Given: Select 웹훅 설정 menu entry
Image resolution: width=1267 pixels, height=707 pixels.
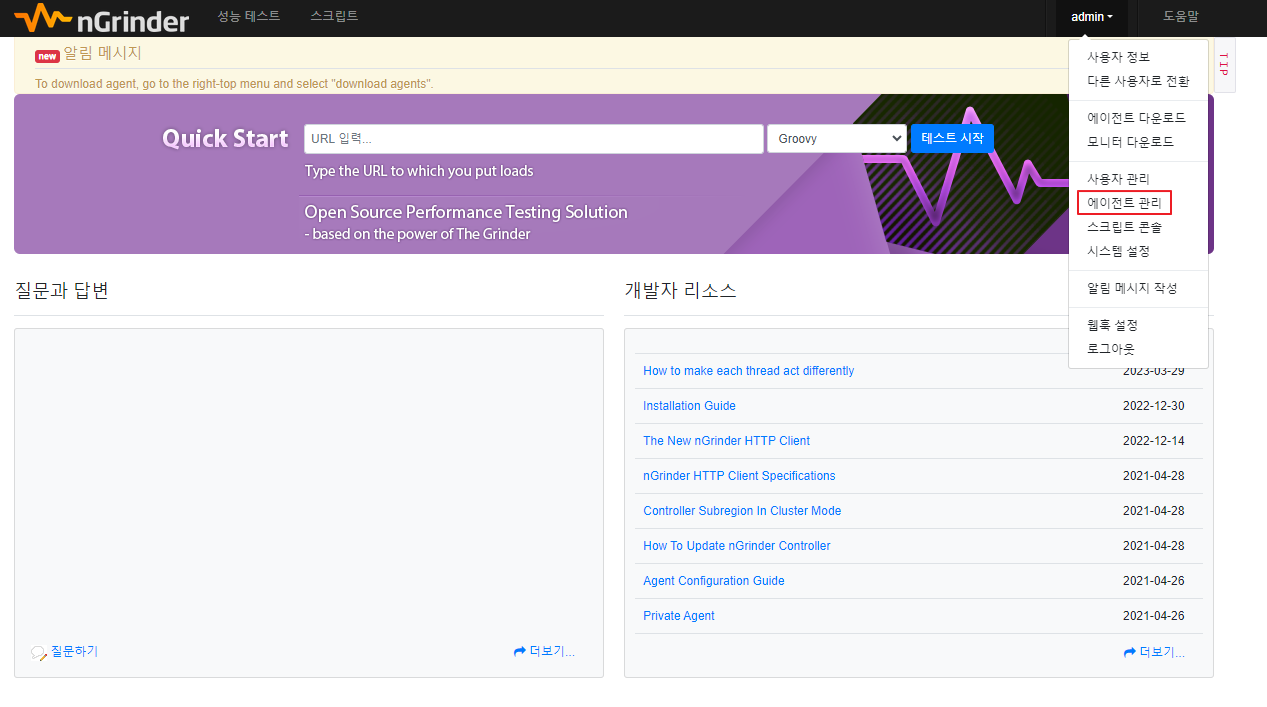Looking at the screenshot, I should tap(1112, 325).
